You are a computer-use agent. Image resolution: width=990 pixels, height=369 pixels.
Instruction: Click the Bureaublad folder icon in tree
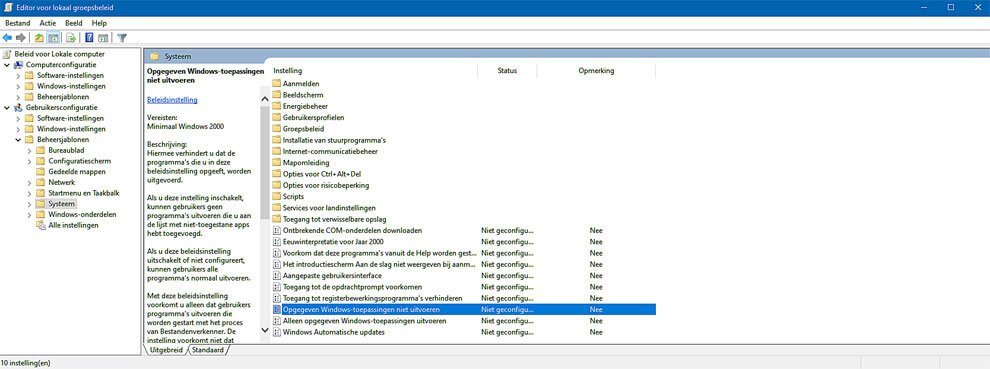tap(41, 150)
